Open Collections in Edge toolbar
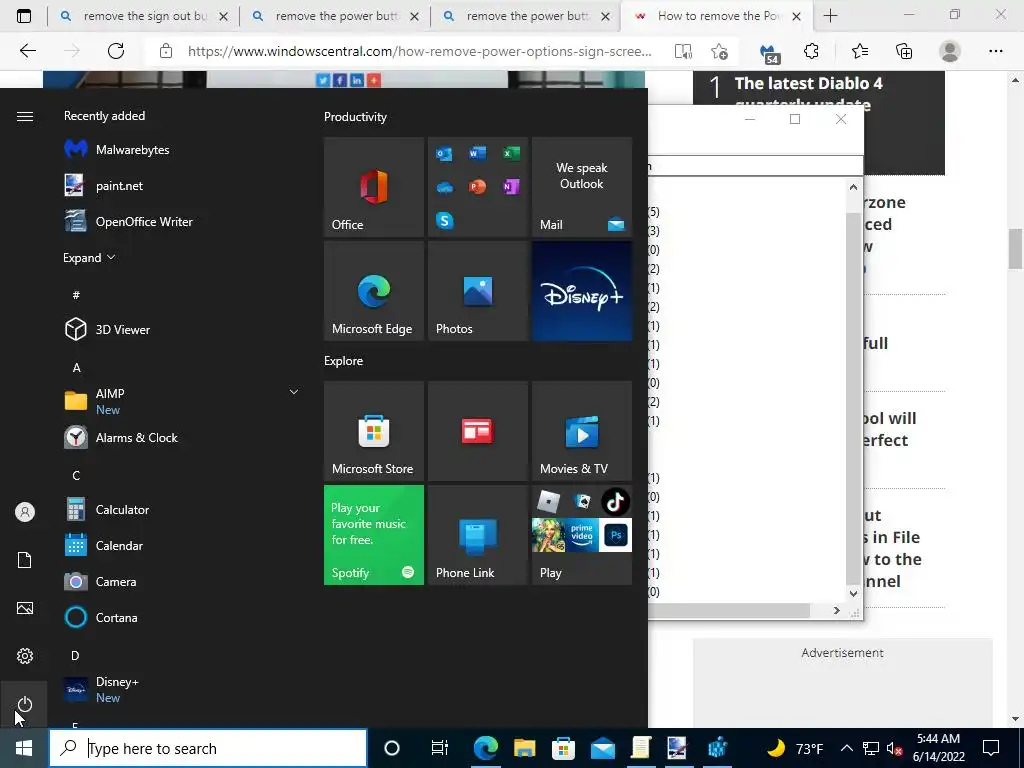 [904, 51]
